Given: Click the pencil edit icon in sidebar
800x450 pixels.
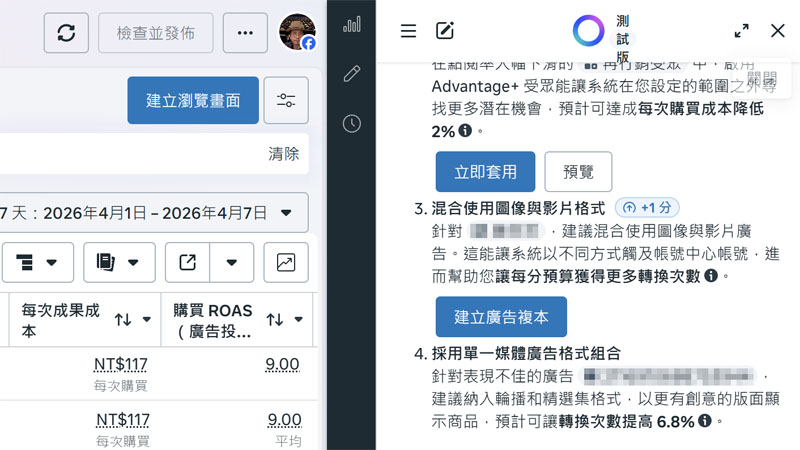Looking at the screenshot, I should coord(351,74).
